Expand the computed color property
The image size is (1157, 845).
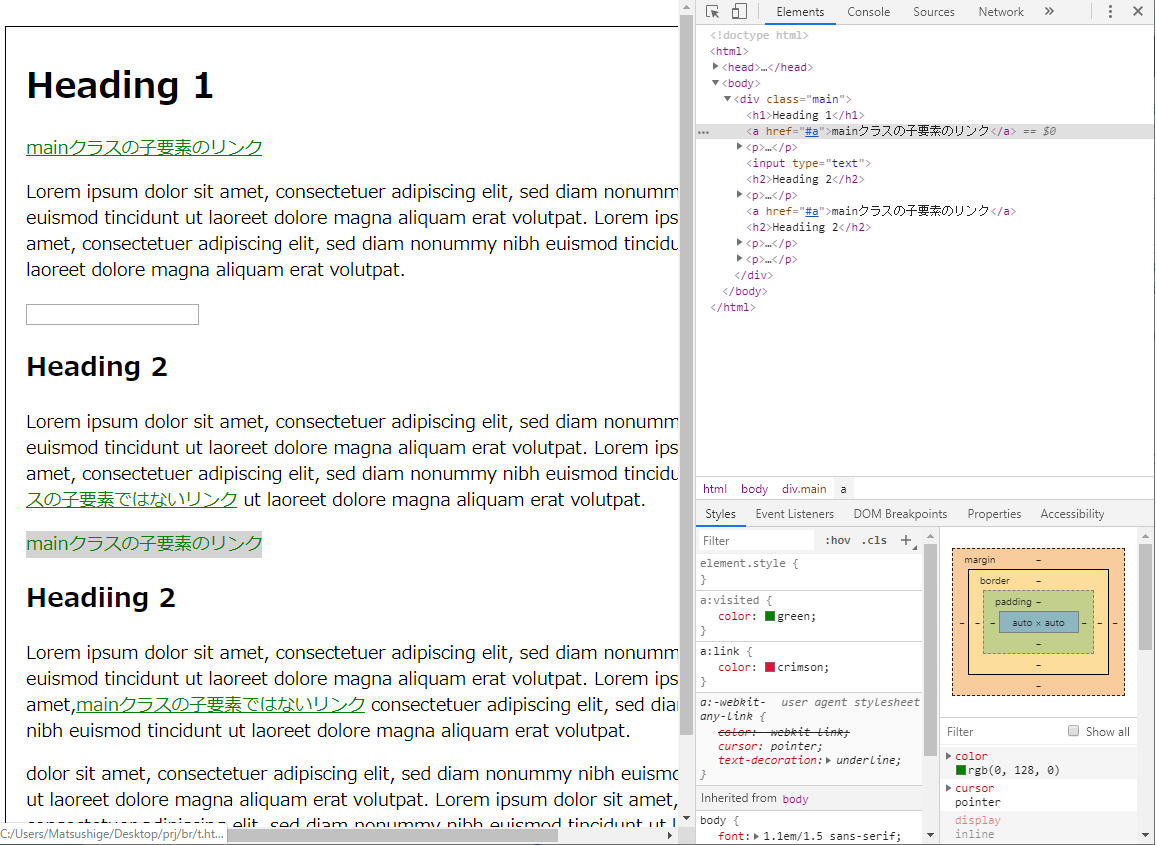click(949, 756)
